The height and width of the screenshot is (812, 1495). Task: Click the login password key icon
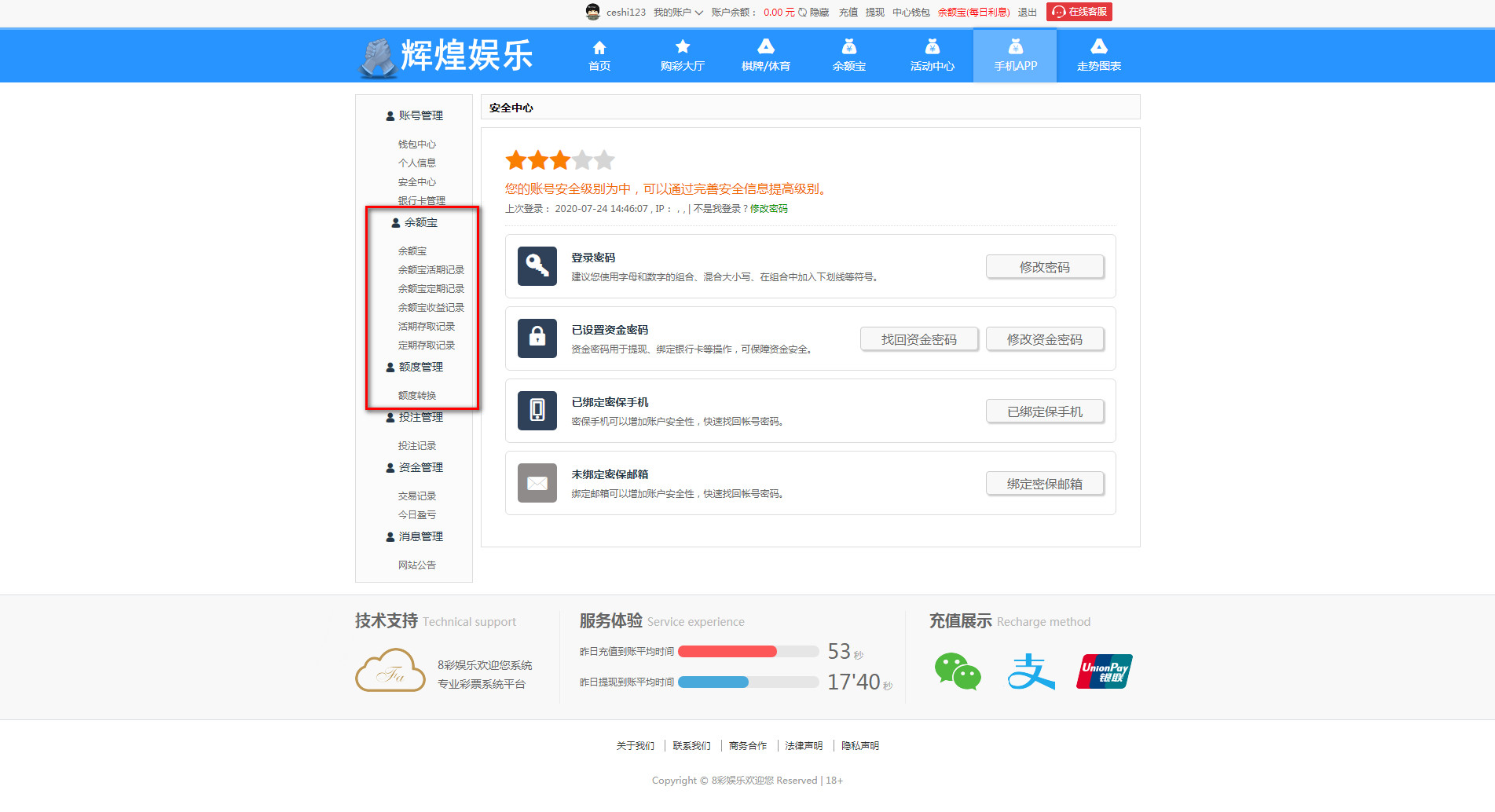point(537,266)
